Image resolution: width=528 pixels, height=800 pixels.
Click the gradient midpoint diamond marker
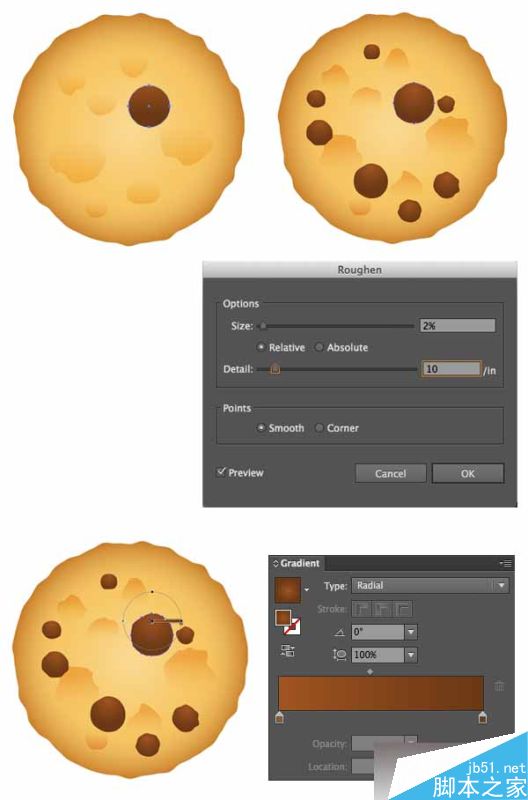(x=370, y=672)
